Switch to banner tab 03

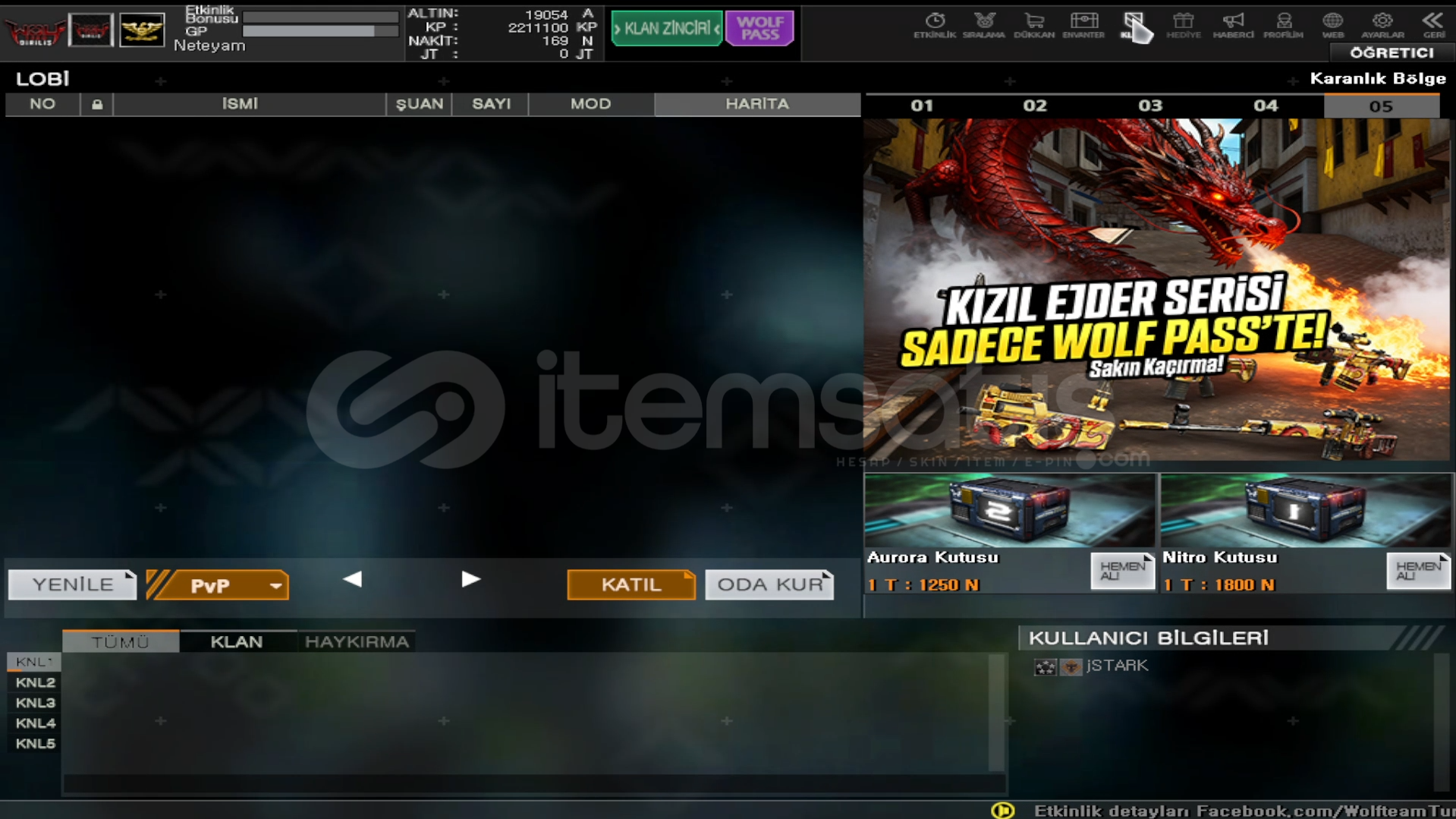1151,106
